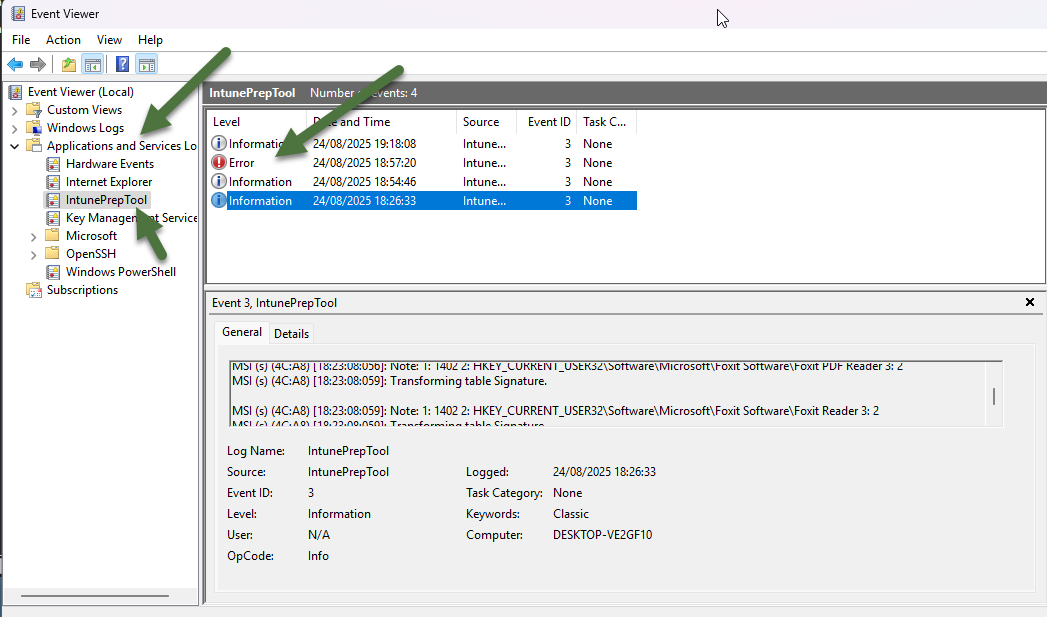Viewport: 1047px width, 617px height.
Task: Open a saved log file via toolbar icon
Action: 67,63
